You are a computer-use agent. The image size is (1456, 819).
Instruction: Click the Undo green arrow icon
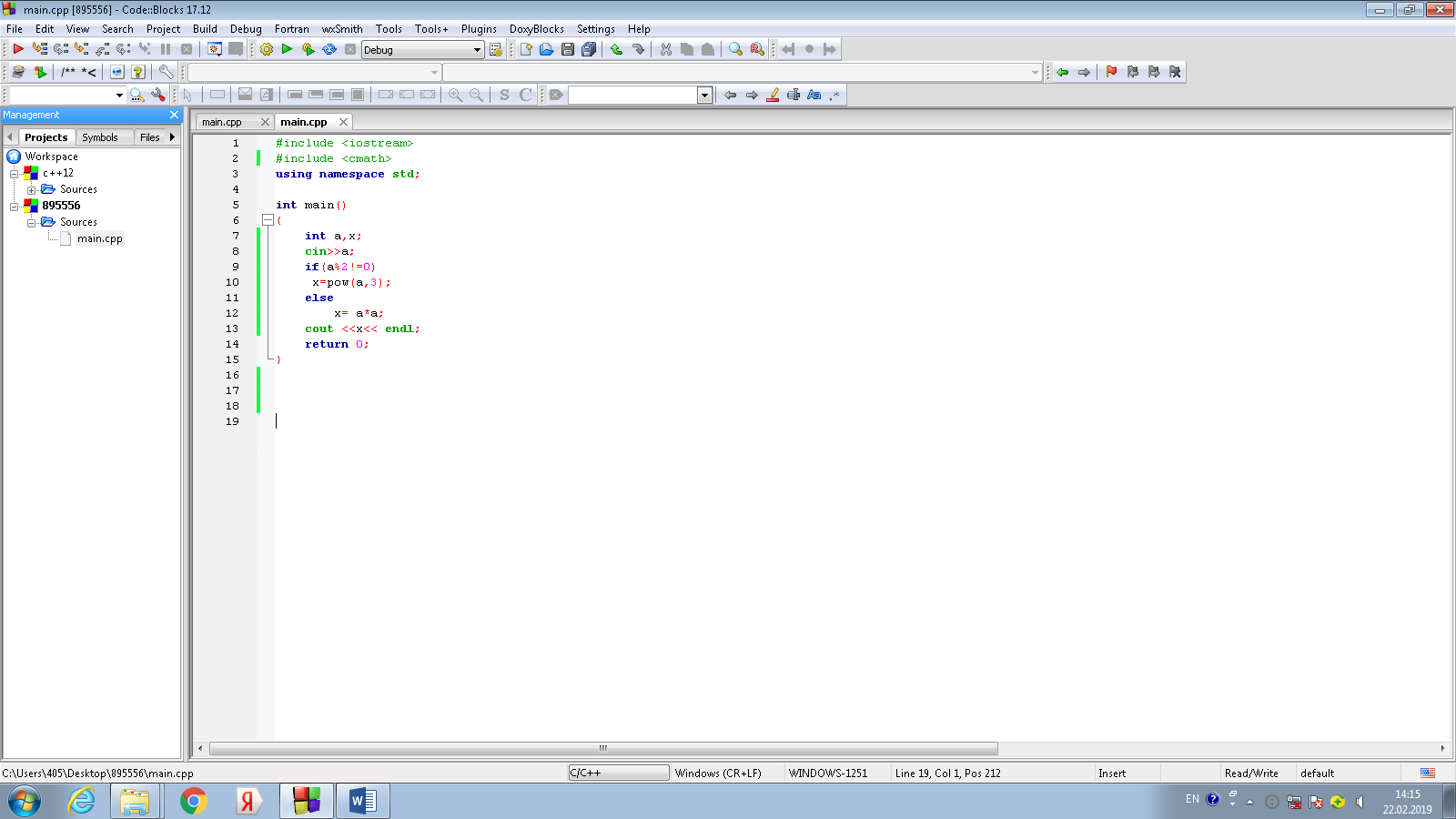616,49
